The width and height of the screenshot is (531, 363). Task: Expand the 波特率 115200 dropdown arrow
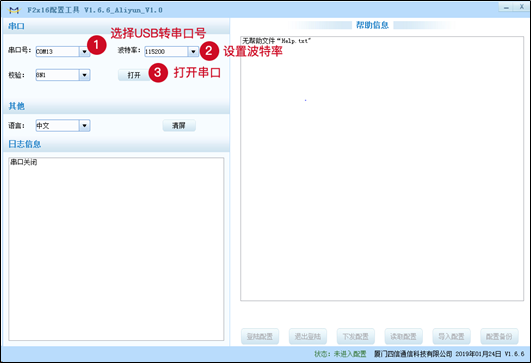(x=193, y=51)
